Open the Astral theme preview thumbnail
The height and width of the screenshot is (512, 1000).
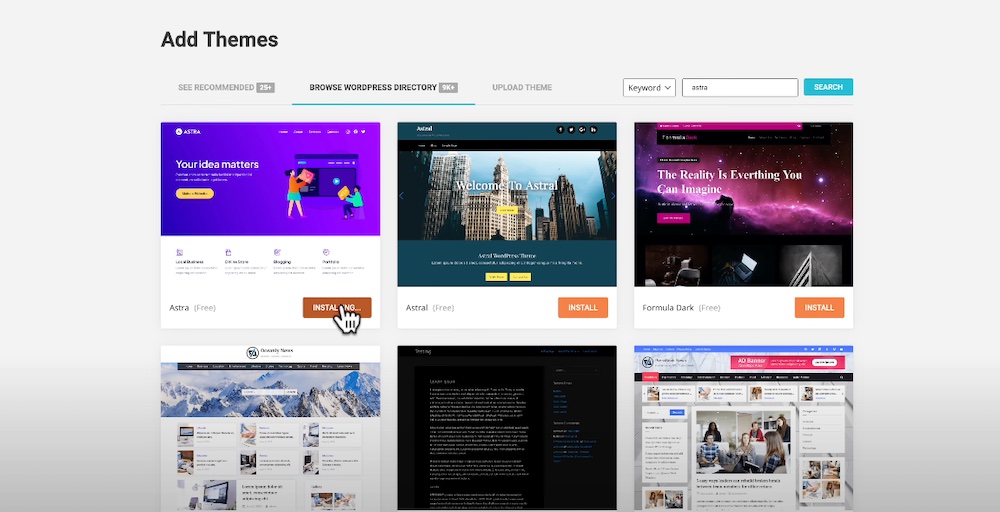click(507, 204)
